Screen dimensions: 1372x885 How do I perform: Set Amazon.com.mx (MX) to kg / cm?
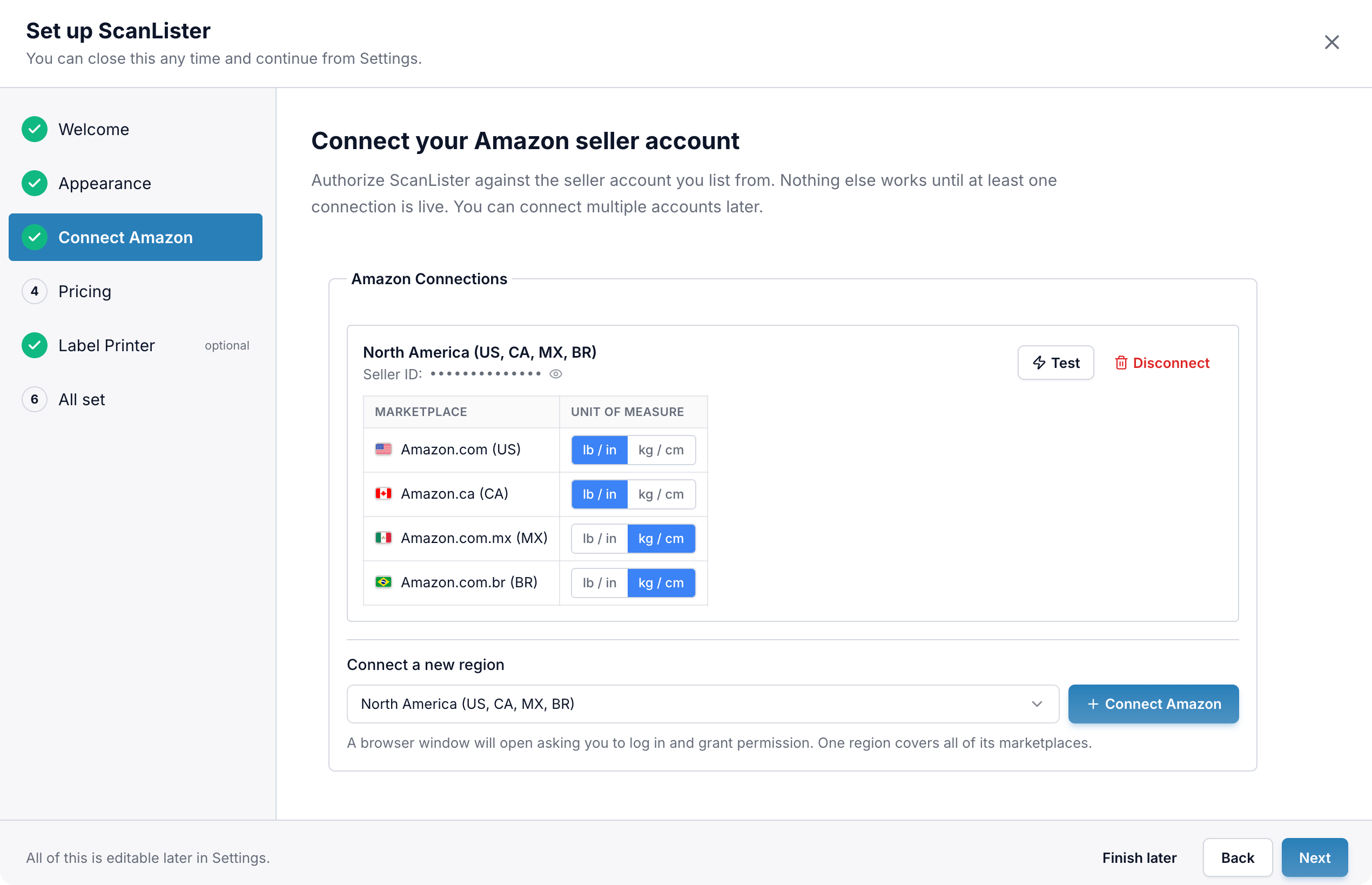tap(661, 539)
